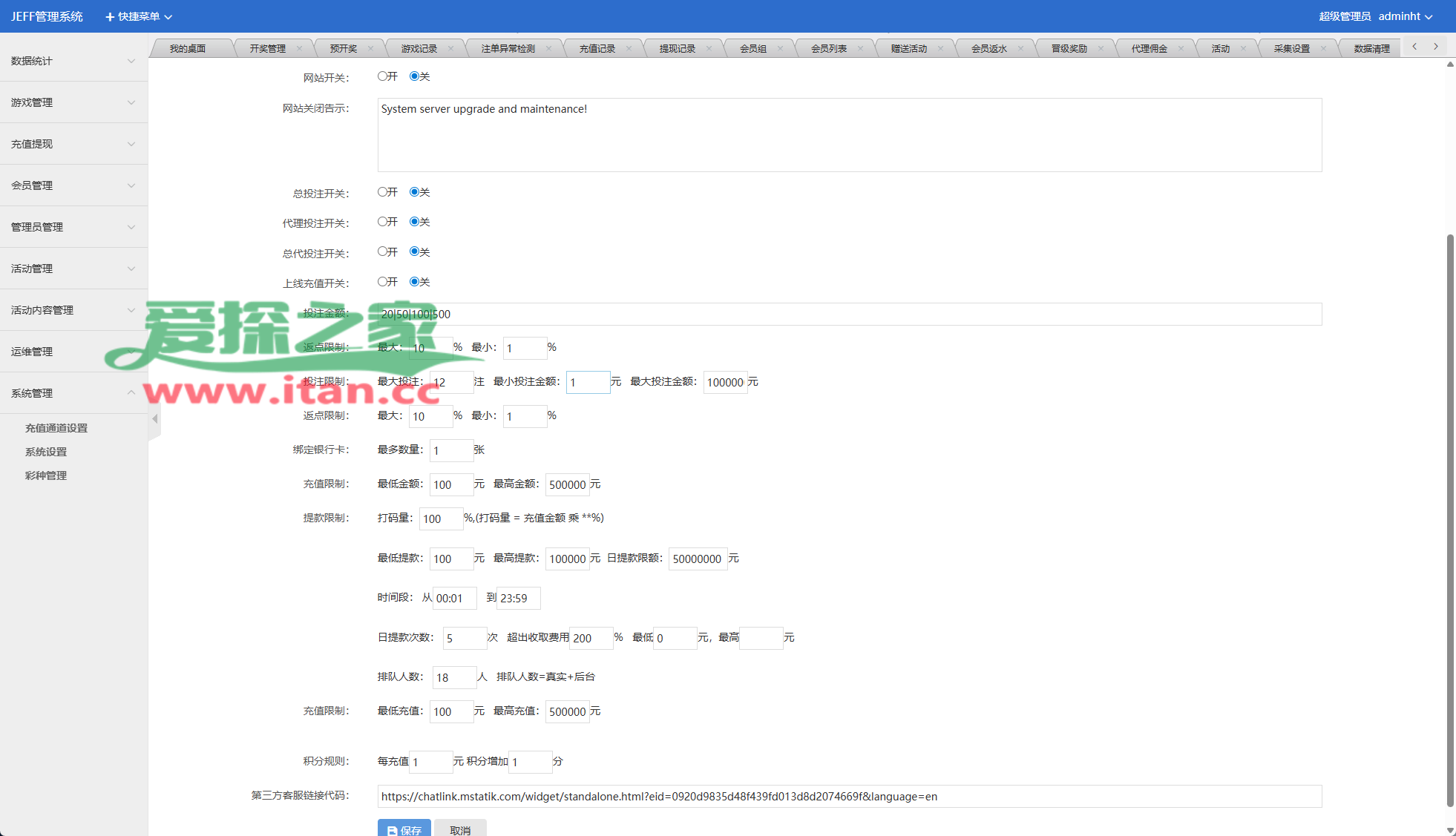Close the 晋级奖励 tab
This screenshot has height=836, width=1456.
(1101, 48)
